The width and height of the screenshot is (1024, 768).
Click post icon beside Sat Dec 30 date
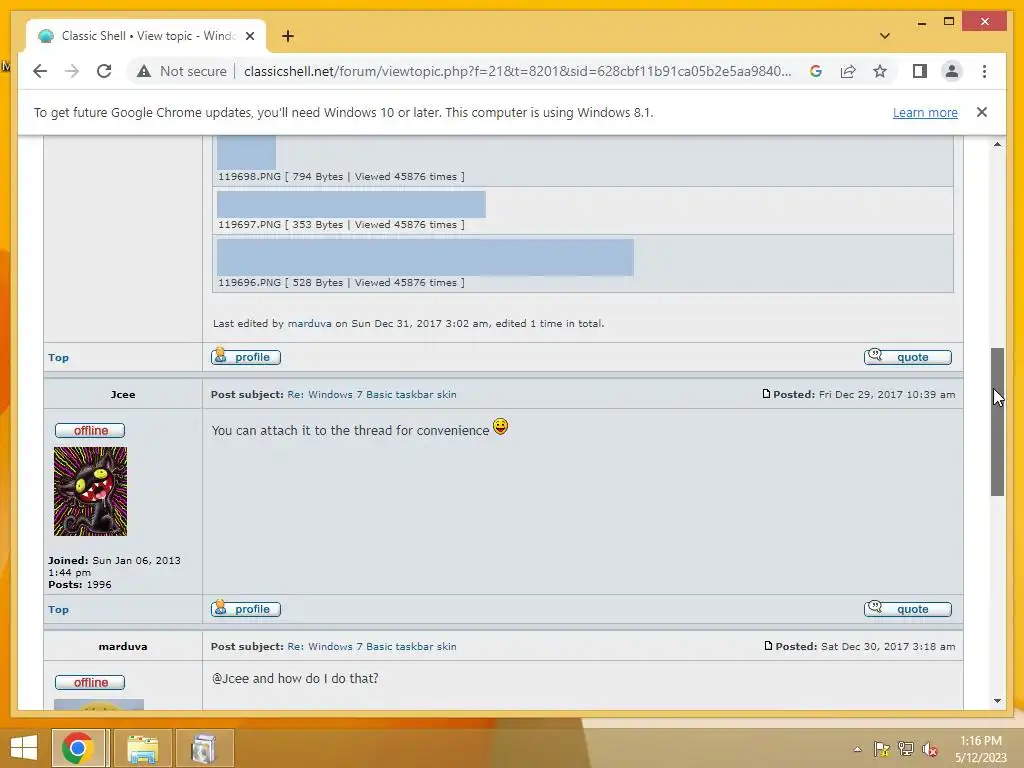coord(768,646)
